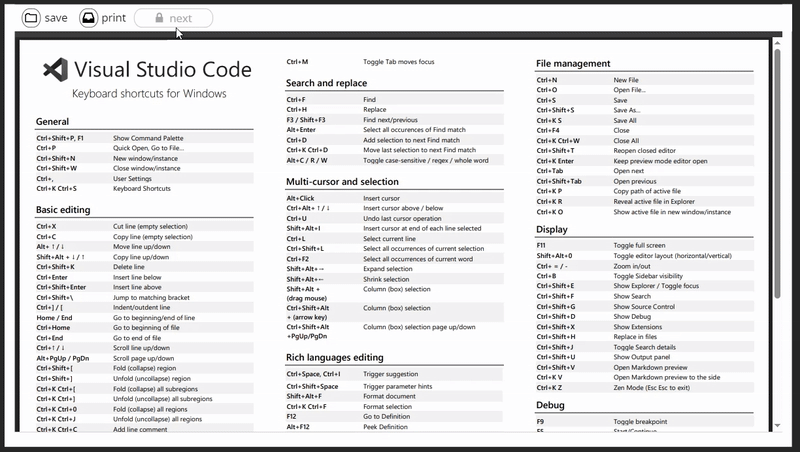This screenshot has width=800, height=452.
Task: Click the save folder icon
Action: point(31,18)
